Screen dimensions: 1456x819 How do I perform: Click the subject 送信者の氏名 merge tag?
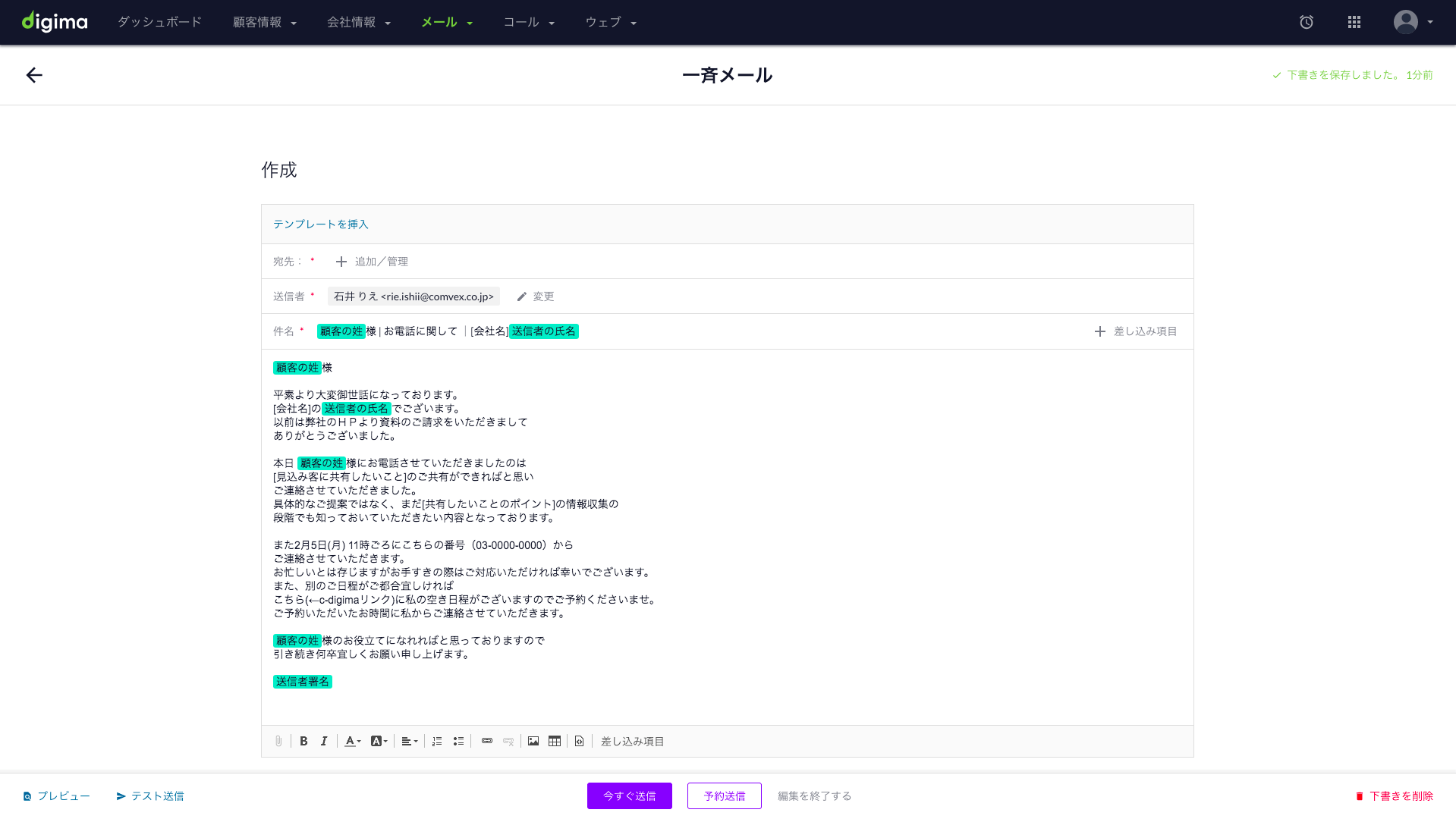pos(544,331)
